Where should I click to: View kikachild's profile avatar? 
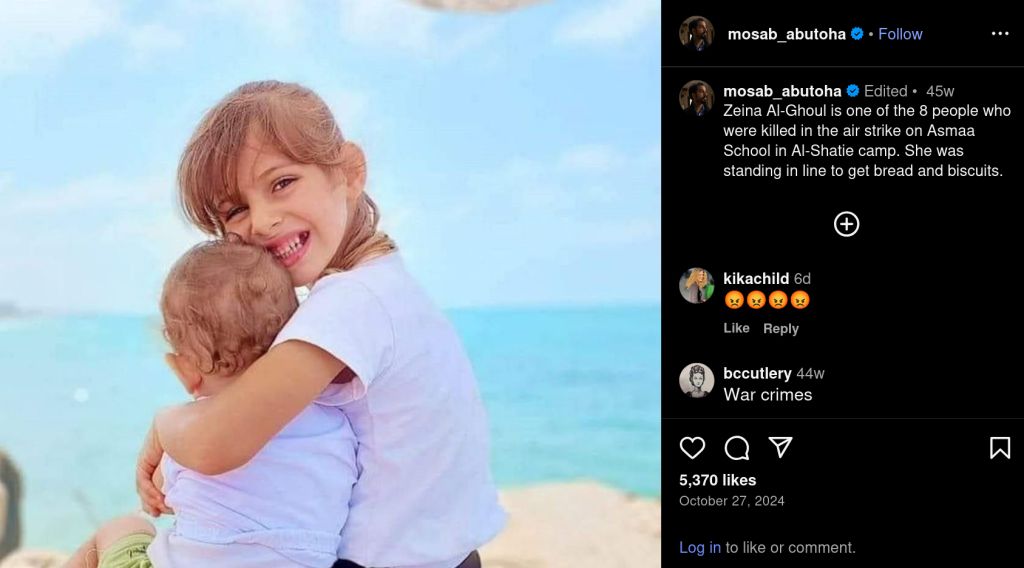pos(696,285)
